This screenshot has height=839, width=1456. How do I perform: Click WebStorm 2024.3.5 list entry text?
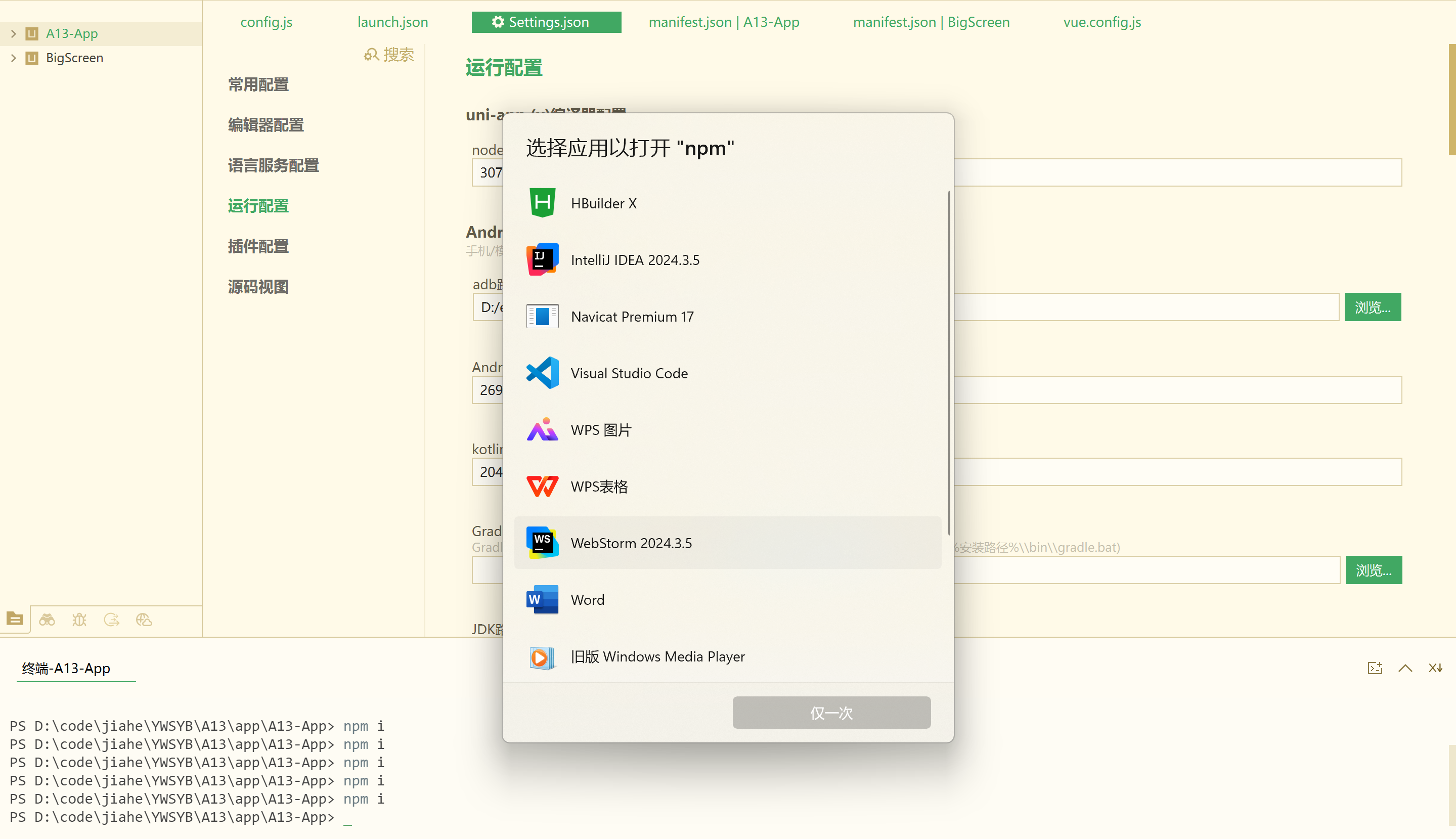coord(631,543)
